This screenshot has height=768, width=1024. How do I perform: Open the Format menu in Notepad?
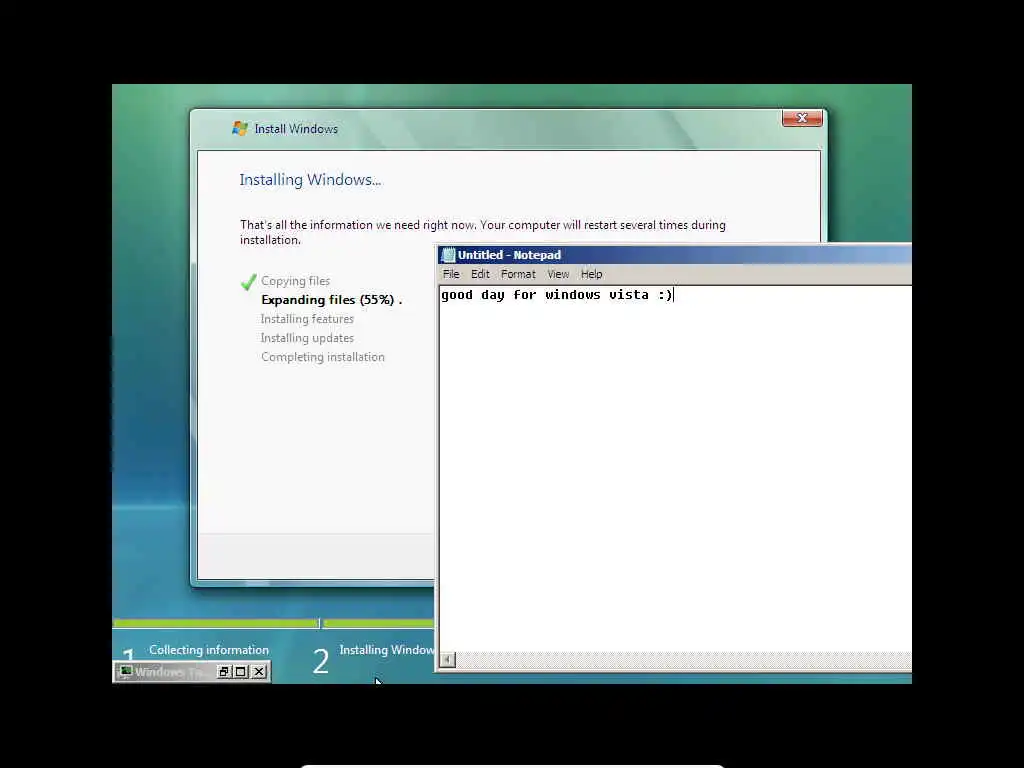click(x=518, y=274)
